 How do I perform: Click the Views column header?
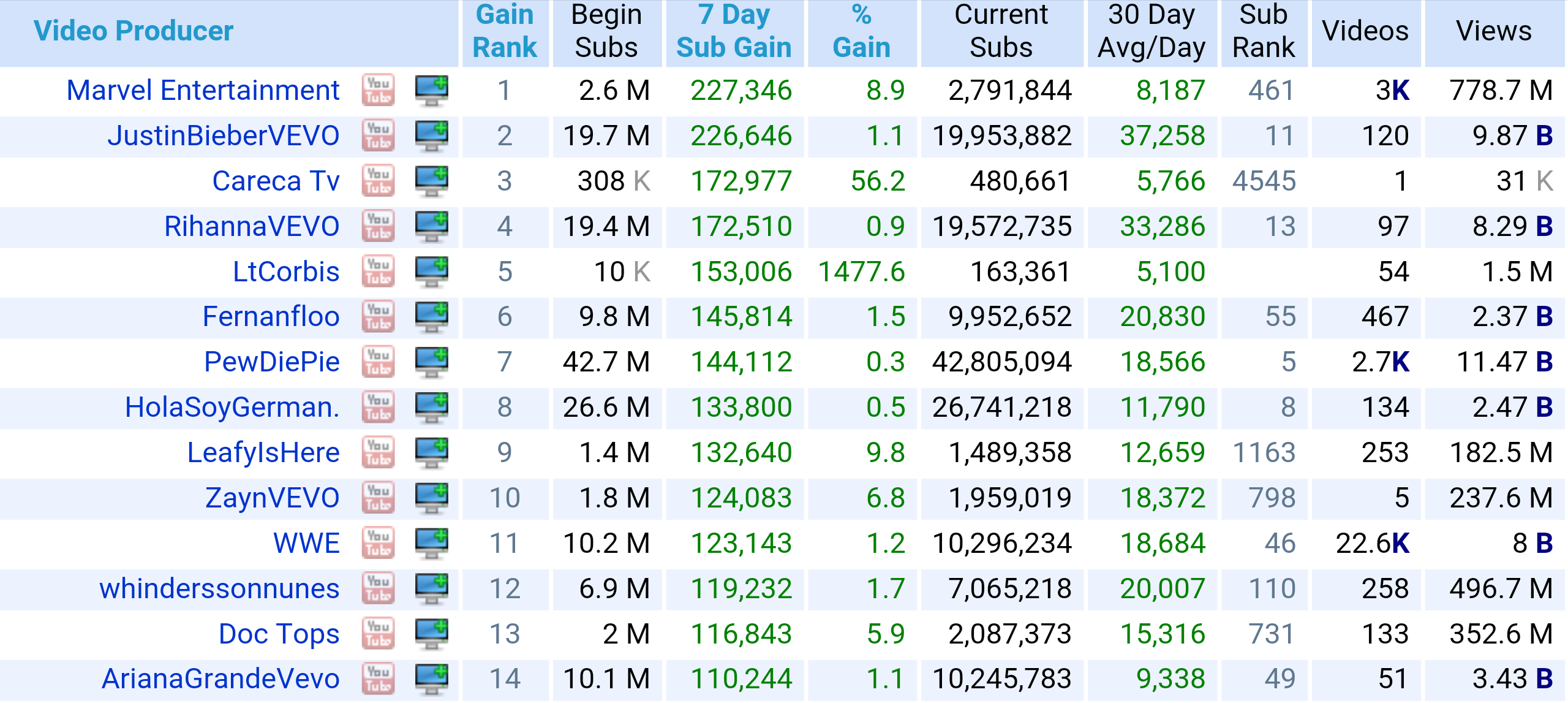[x=1493, y=31]
